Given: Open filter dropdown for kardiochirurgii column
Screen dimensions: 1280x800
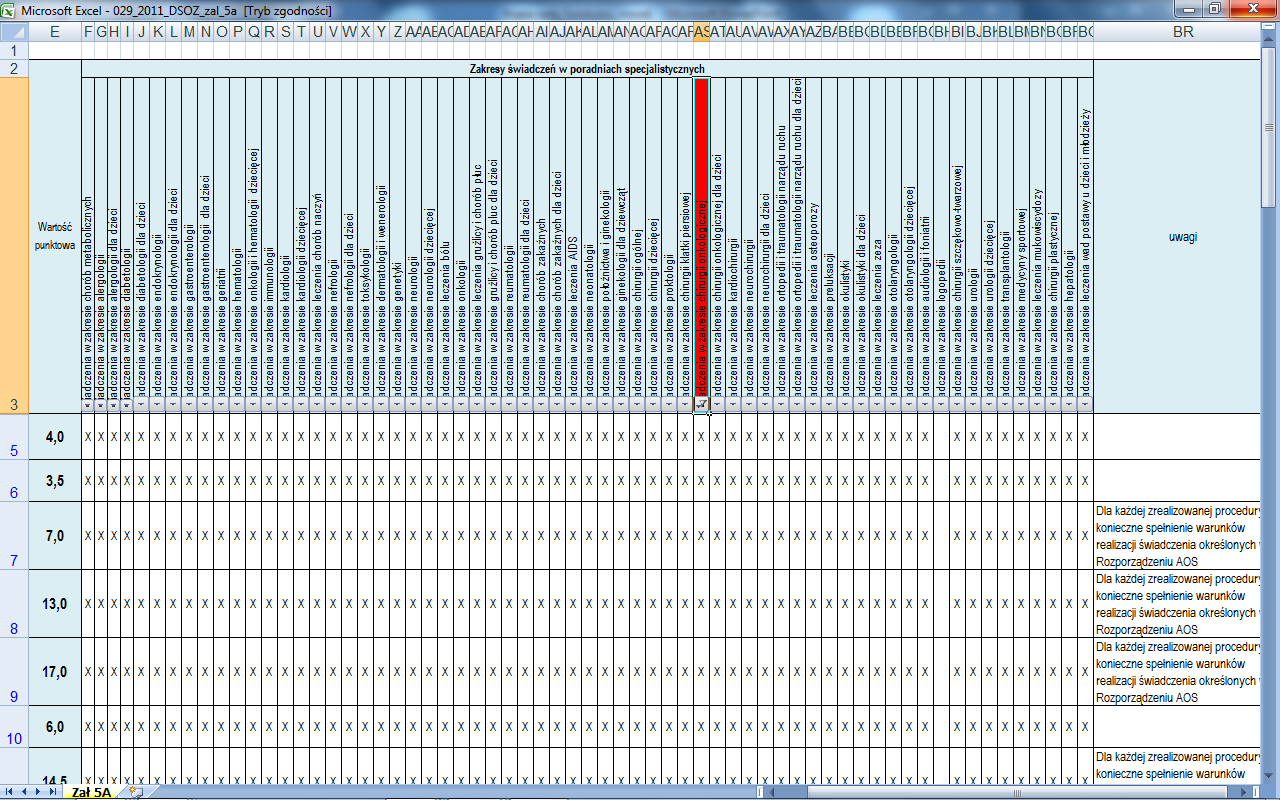Looking at the screenshot, I should [734, 404].
